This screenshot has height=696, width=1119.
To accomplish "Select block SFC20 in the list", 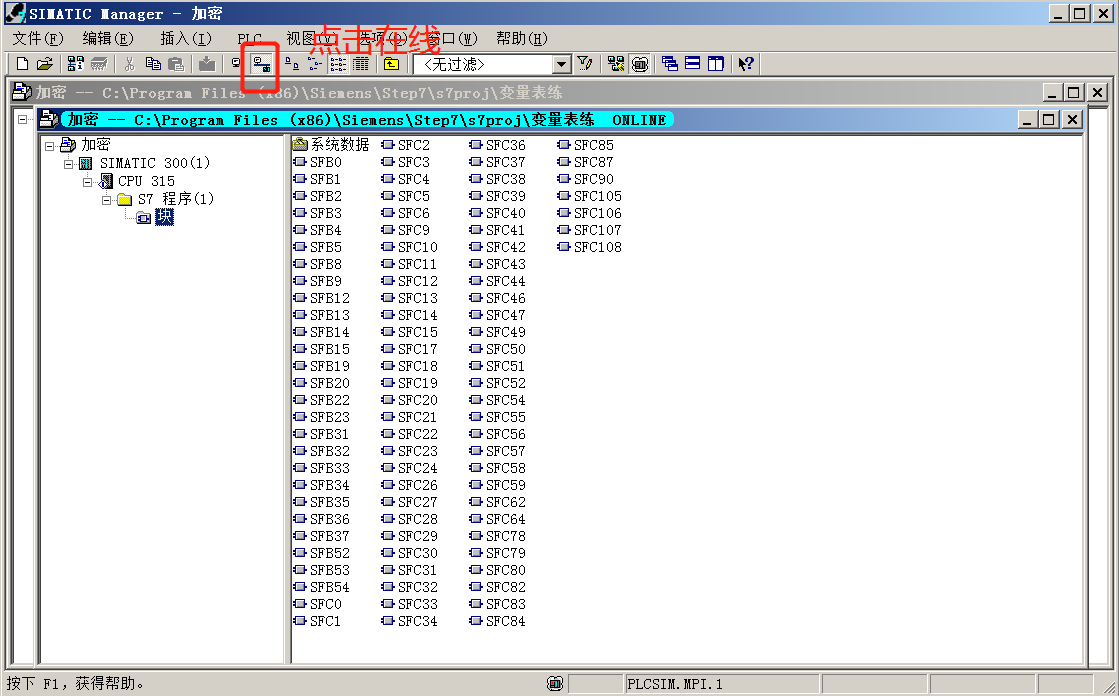I will (x=417, y=400).
